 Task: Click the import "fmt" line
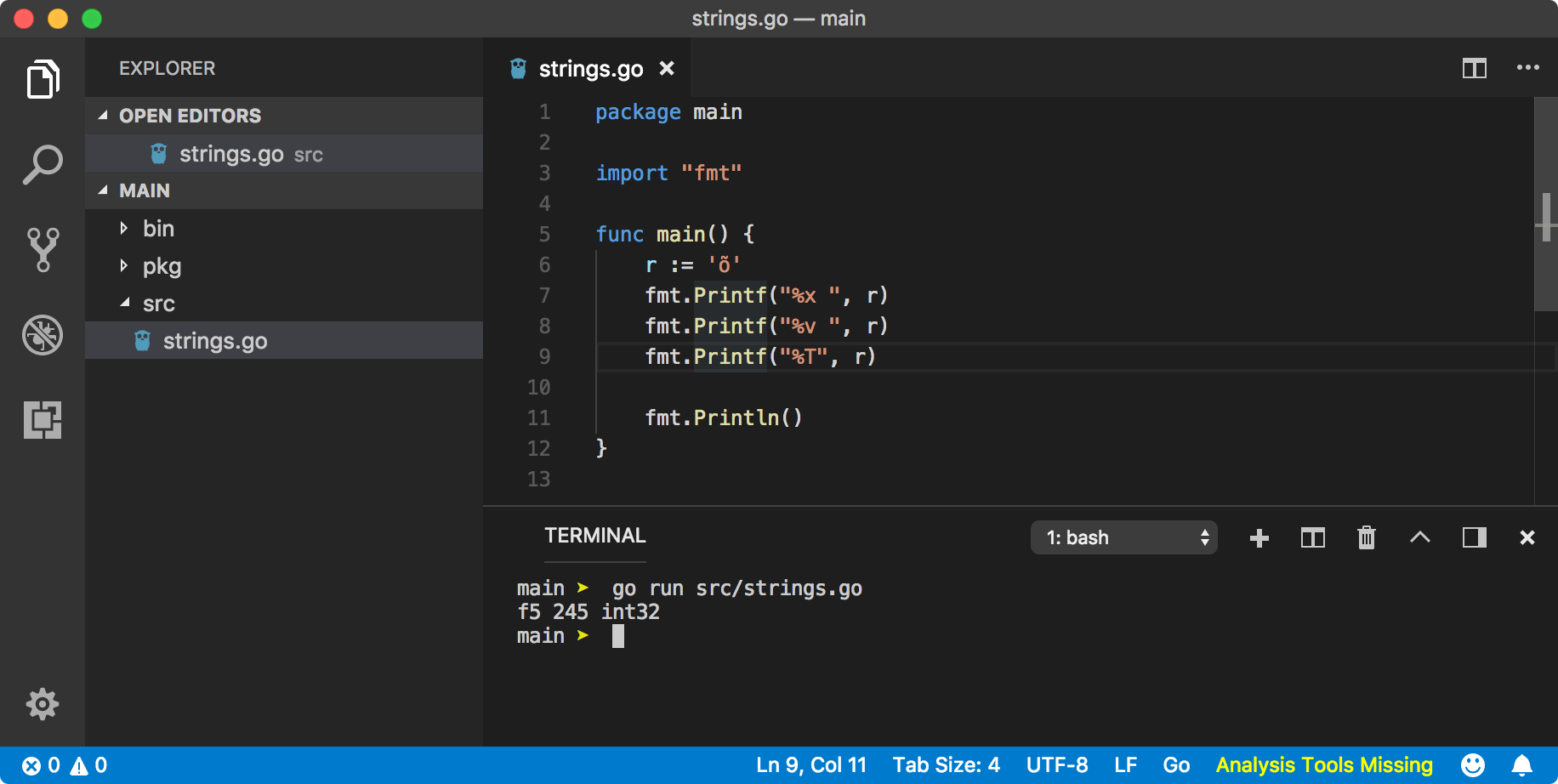tap(668, 173)
